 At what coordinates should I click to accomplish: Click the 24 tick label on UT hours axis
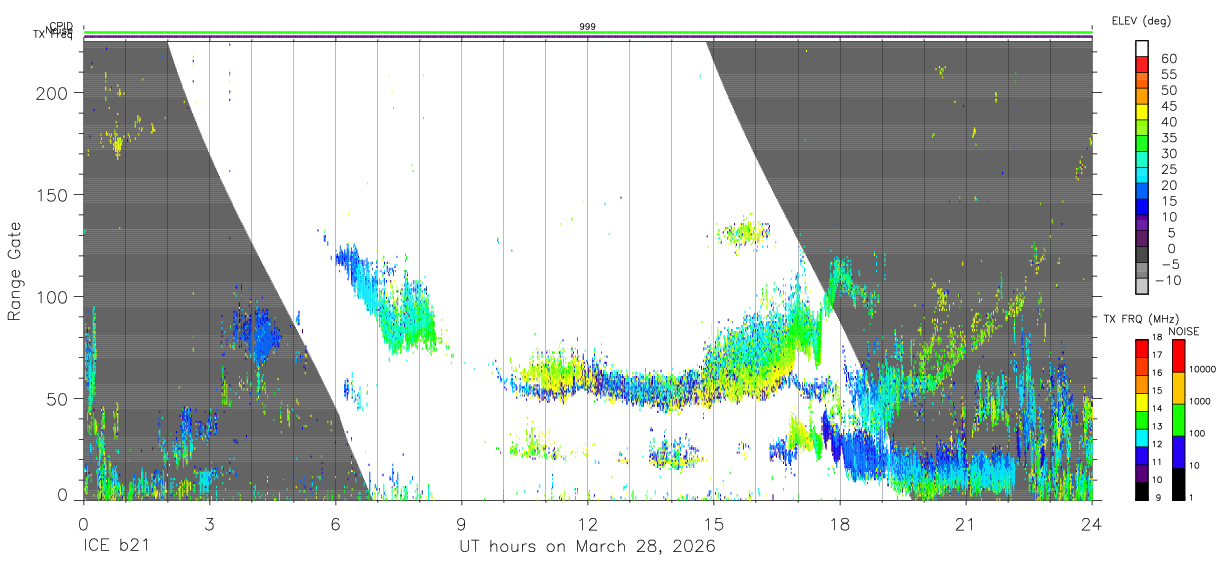(1092, 524)
